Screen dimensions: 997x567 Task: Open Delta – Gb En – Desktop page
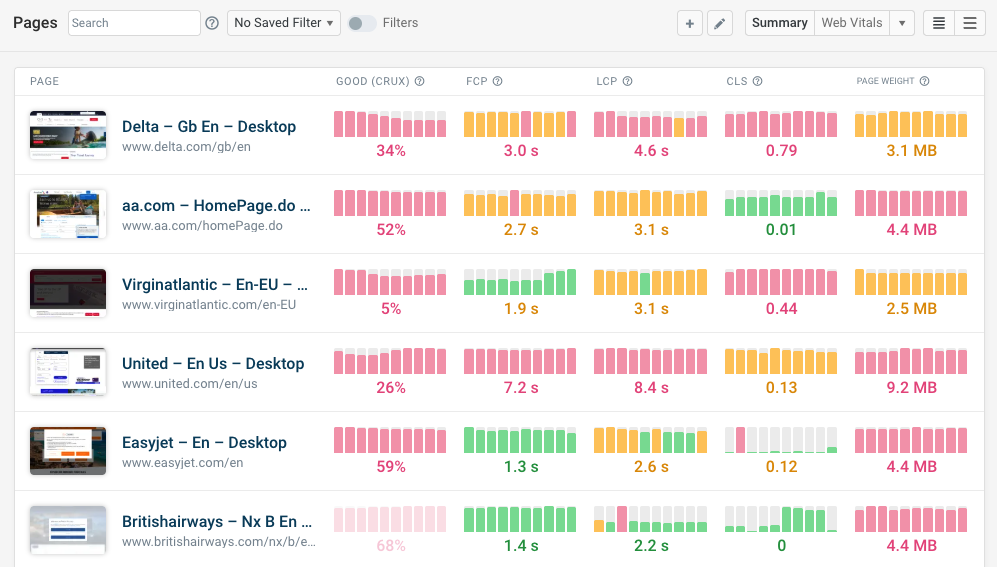209,126
